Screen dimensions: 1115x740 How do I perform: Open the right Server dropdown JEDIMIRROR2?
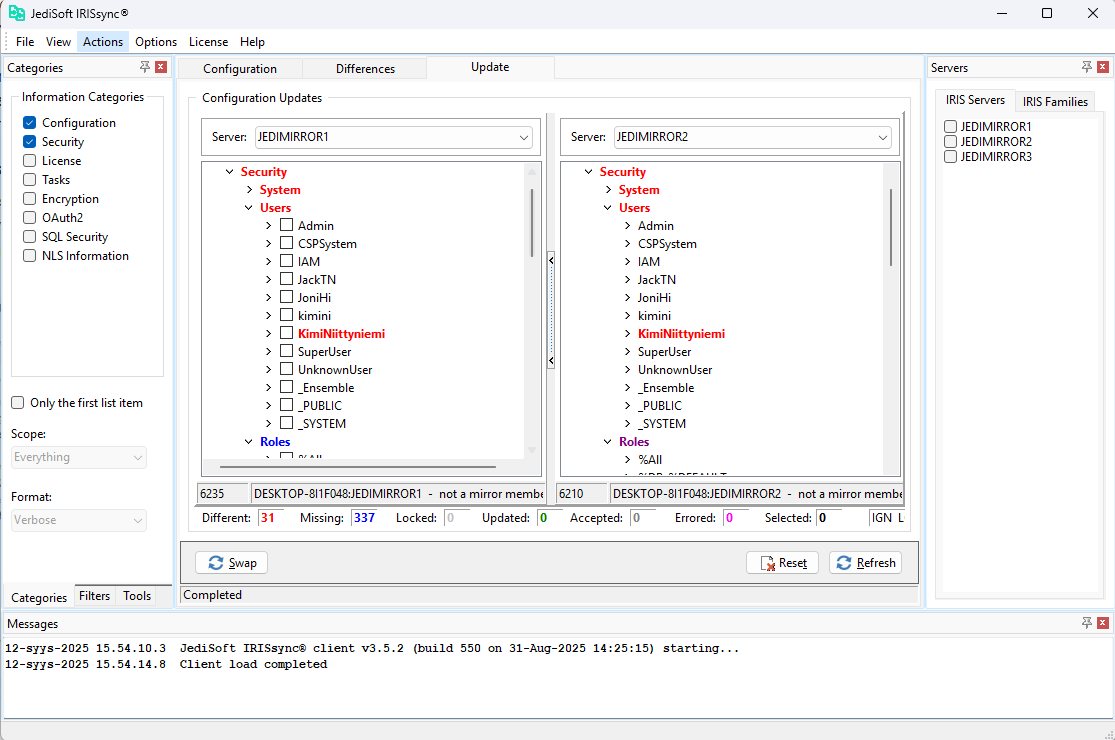753,137
